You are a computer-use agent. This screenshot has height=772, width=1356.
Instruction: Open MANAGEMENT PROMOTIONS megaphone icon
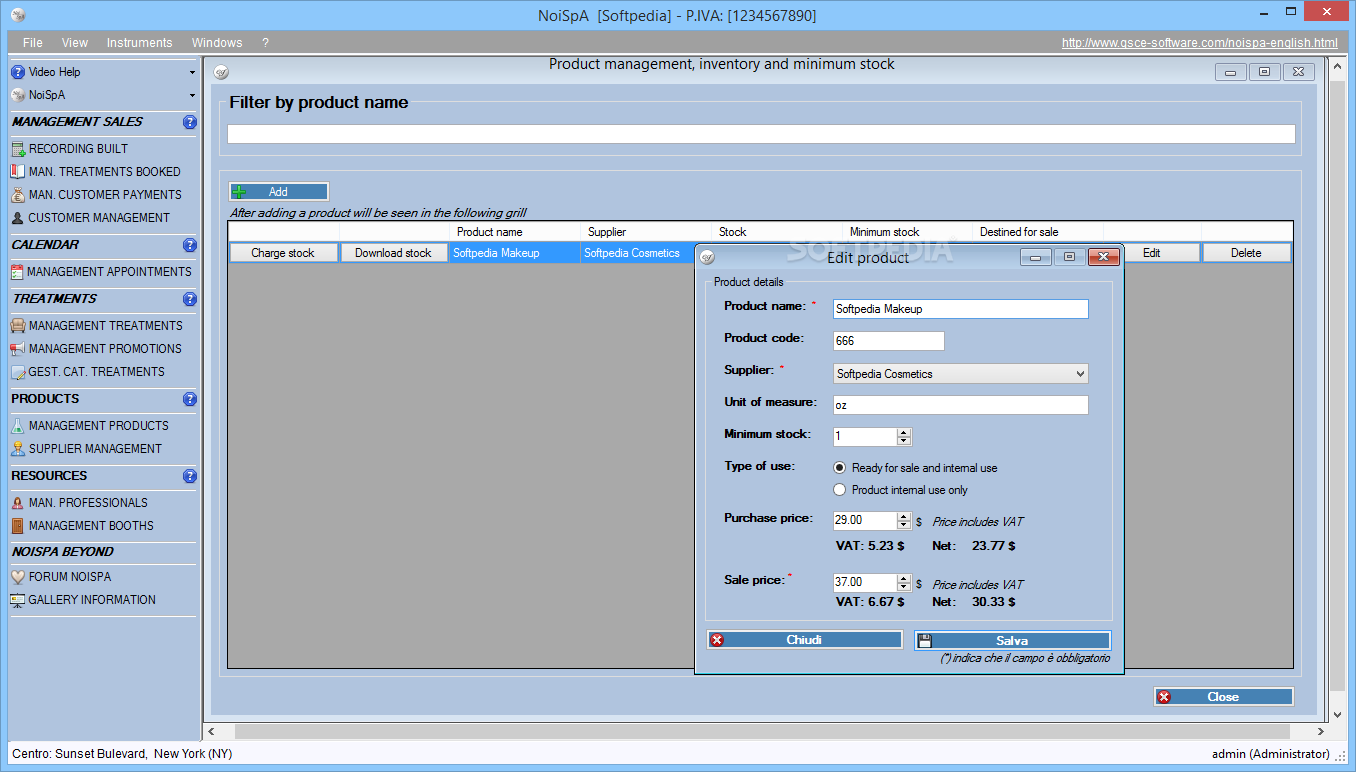[x=18, y=349]
